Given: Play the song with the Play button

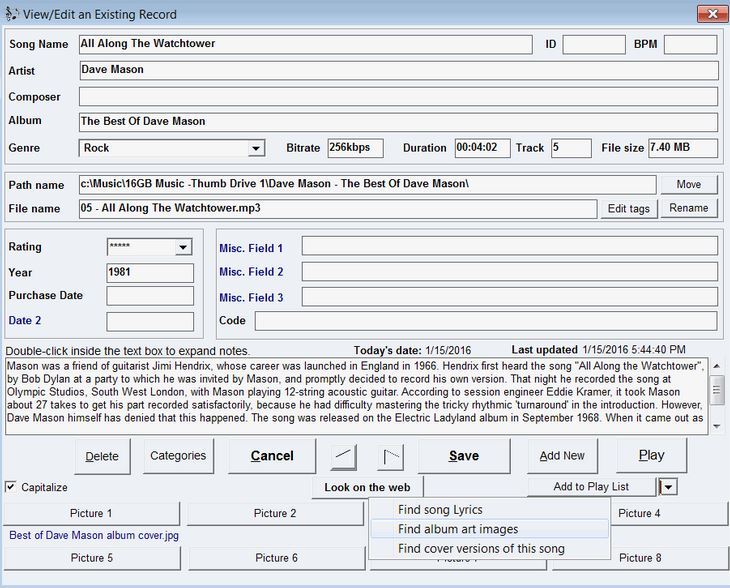Looking at the screenshot, I should [x=651, y=455].
